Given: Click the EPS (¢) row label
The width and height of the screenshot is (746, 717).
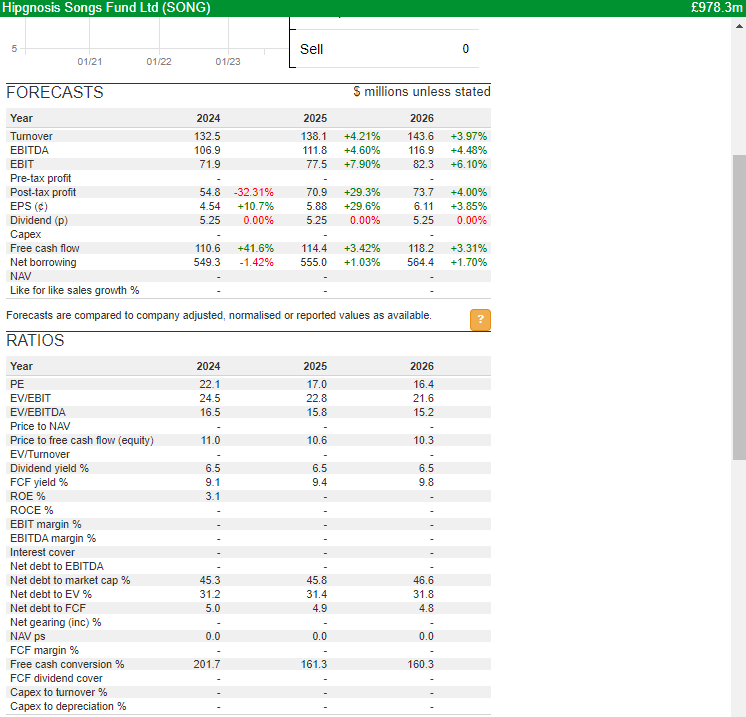Looking at the screenshot, I should click(29, 206).
